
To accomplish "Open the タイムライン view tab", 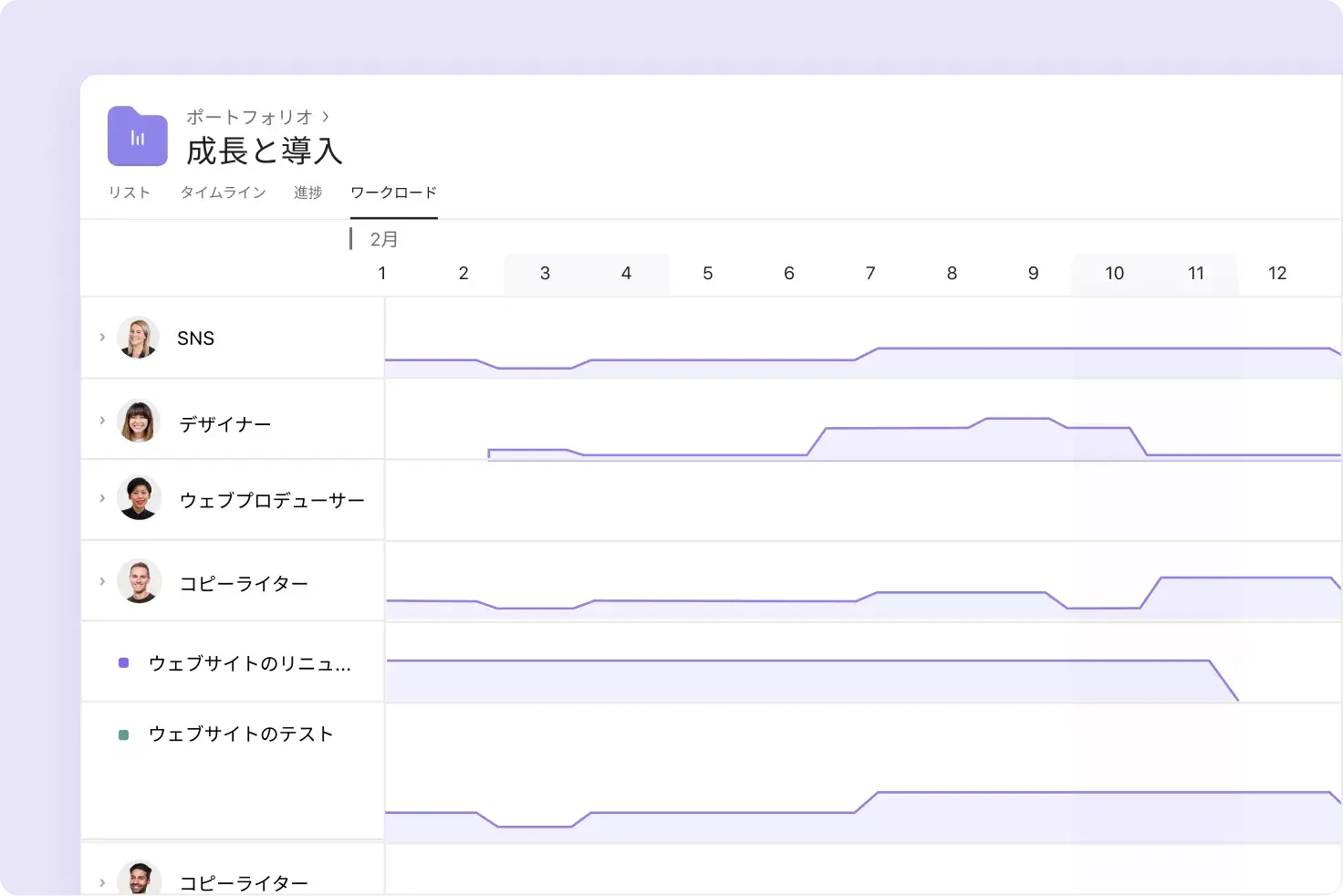I will point(223,193).
